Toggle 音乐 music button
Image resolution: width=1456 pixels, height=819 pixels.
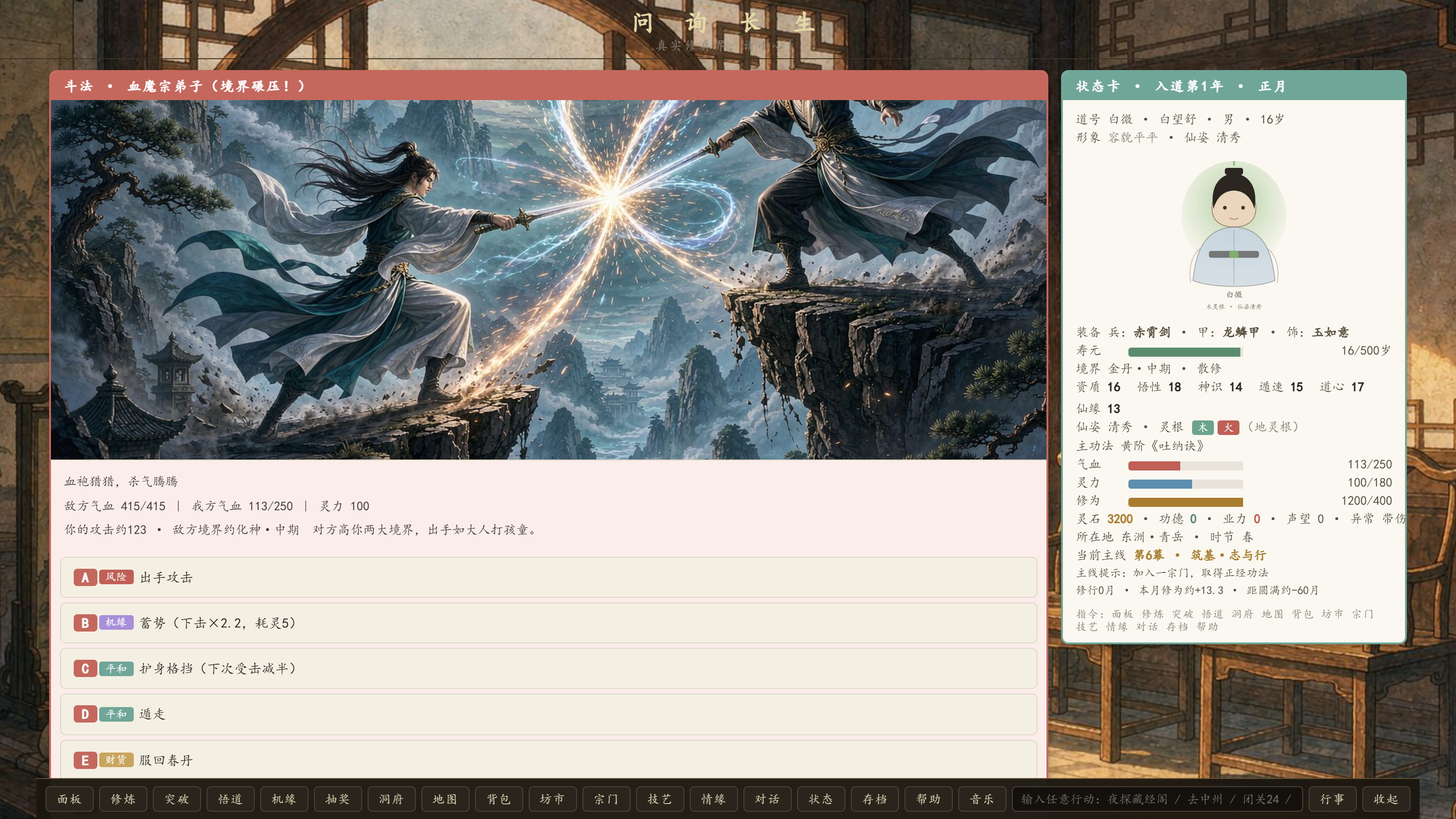pyautogui.click(x=982, y=799)
